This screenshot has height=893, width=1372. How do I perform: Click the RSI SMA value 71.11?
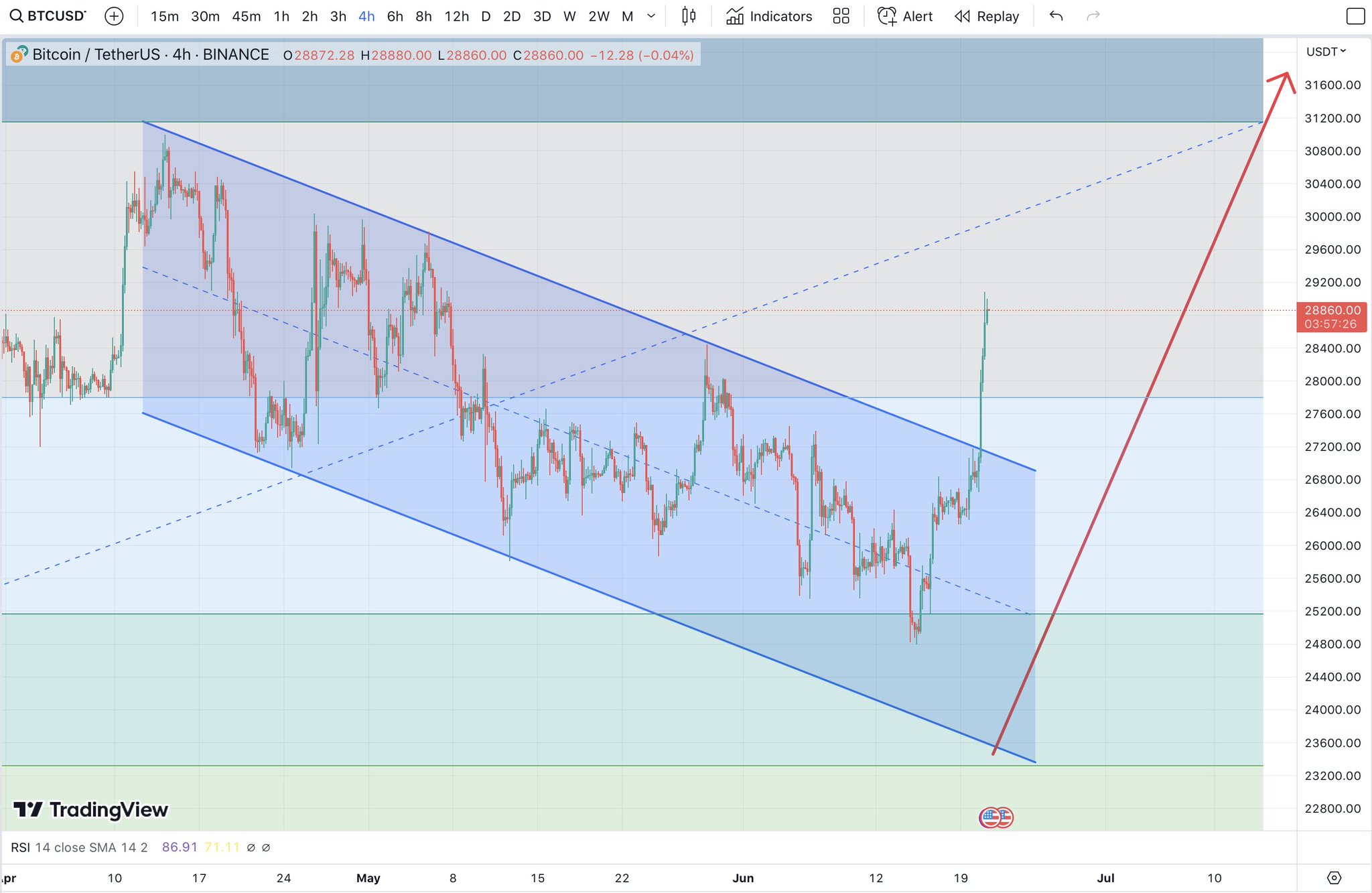pos(222,847)
